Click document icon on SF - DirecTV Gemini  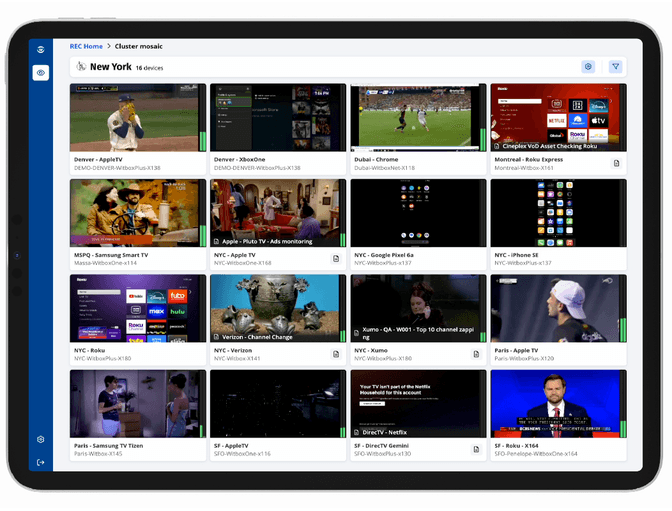[x=476, y=449]
